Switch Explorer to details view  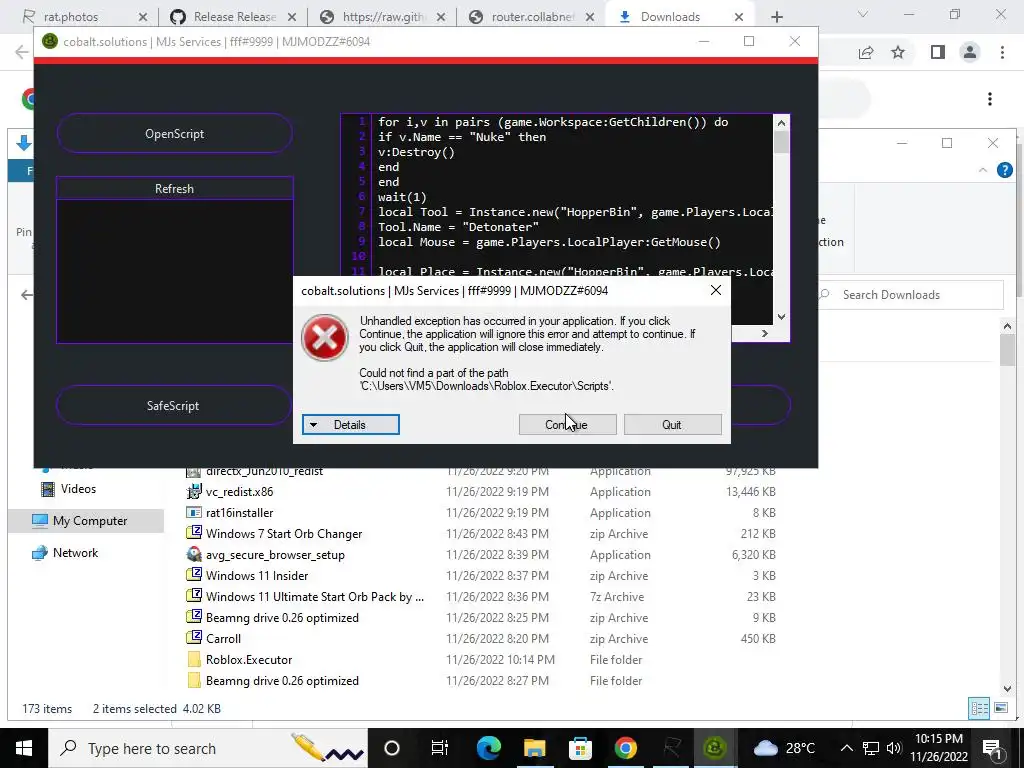[979, 708]
